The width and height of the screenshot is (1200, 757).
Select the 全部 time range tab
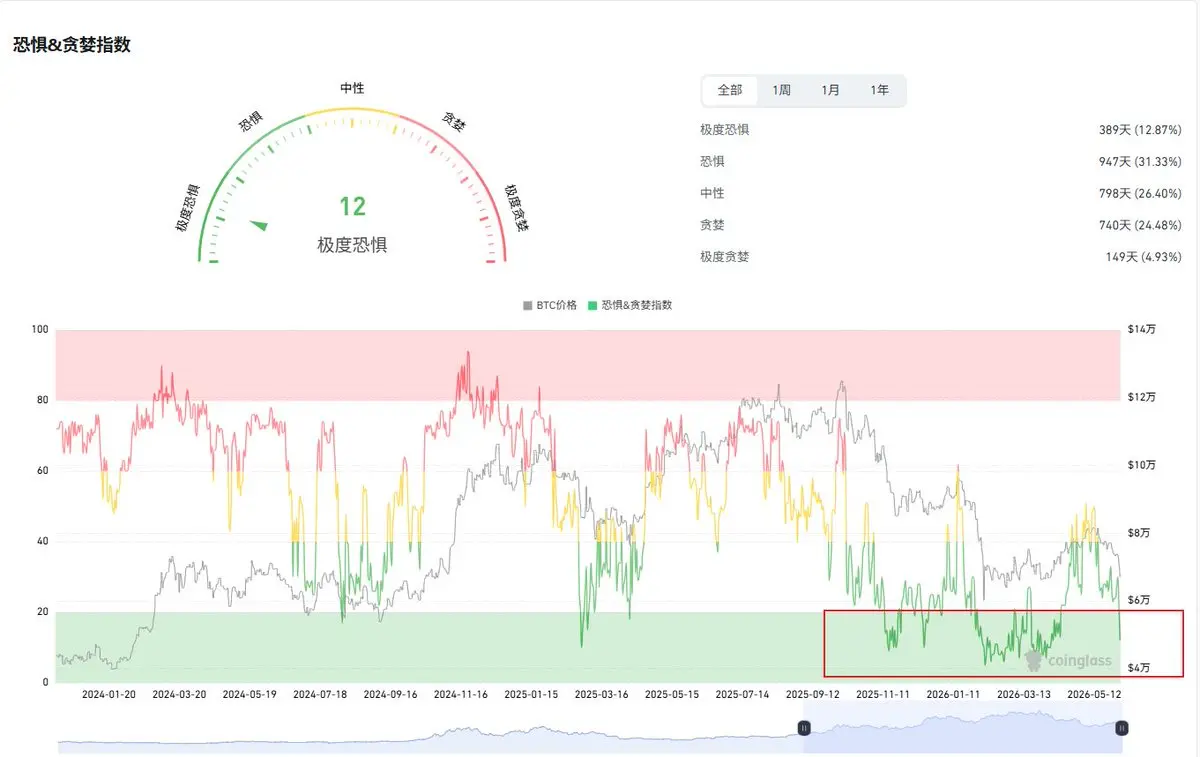point(730,90)
